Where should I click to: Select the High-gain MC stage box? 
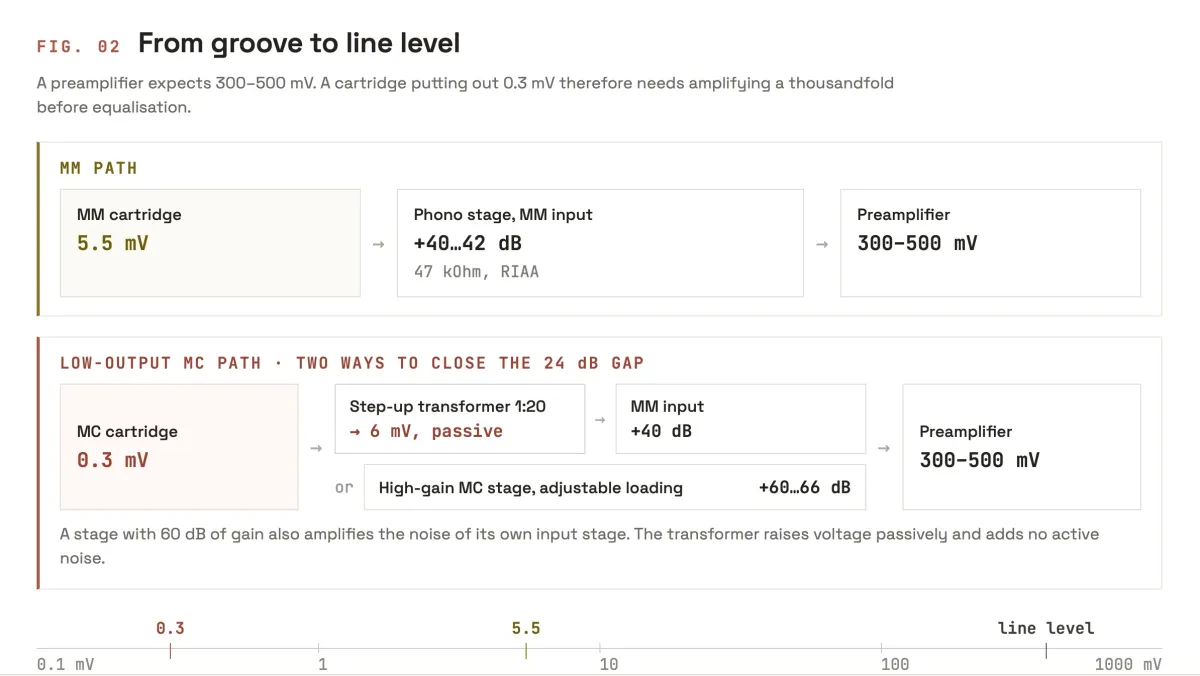coord(615,488)
